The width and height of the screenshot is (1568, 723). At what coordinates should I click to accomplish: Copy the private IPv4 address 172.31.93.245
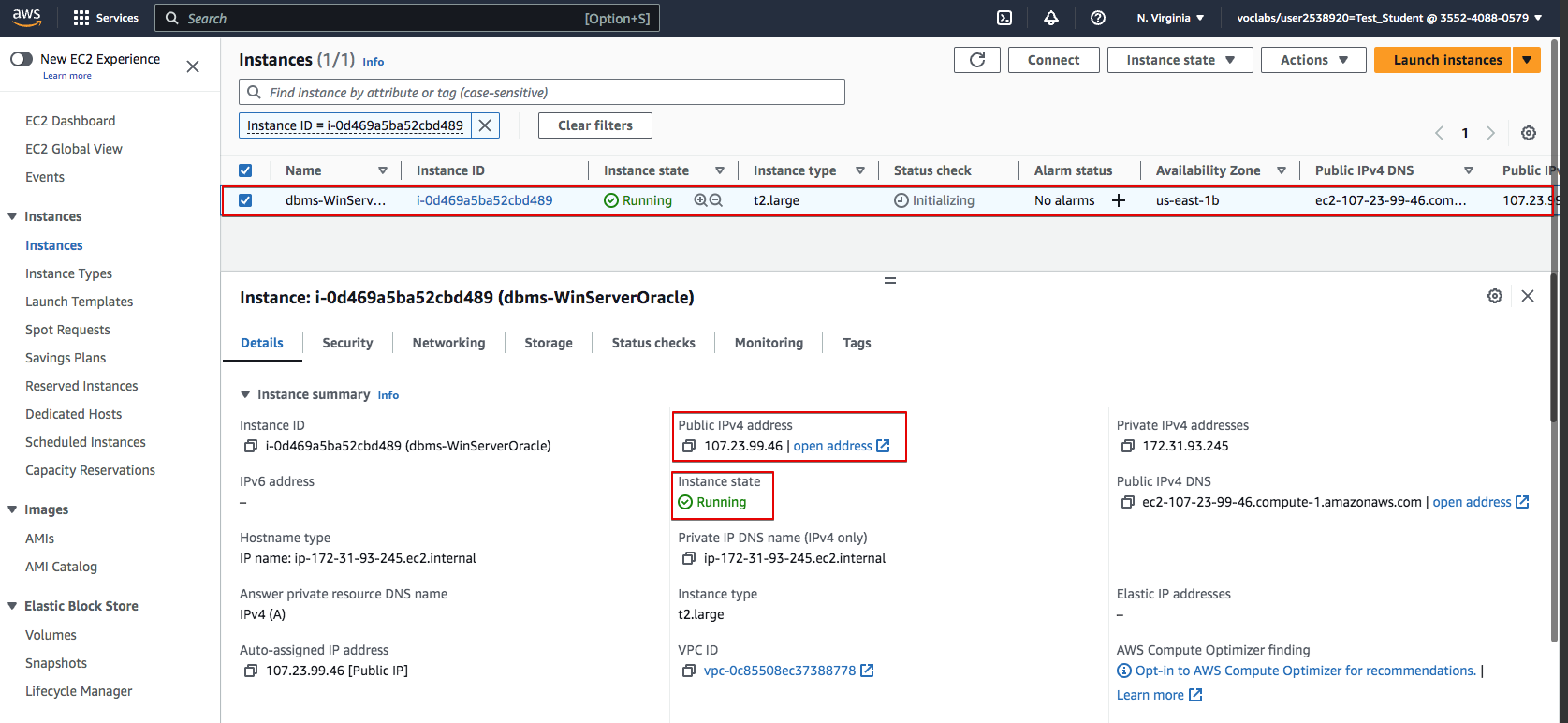click(1128, 447)
